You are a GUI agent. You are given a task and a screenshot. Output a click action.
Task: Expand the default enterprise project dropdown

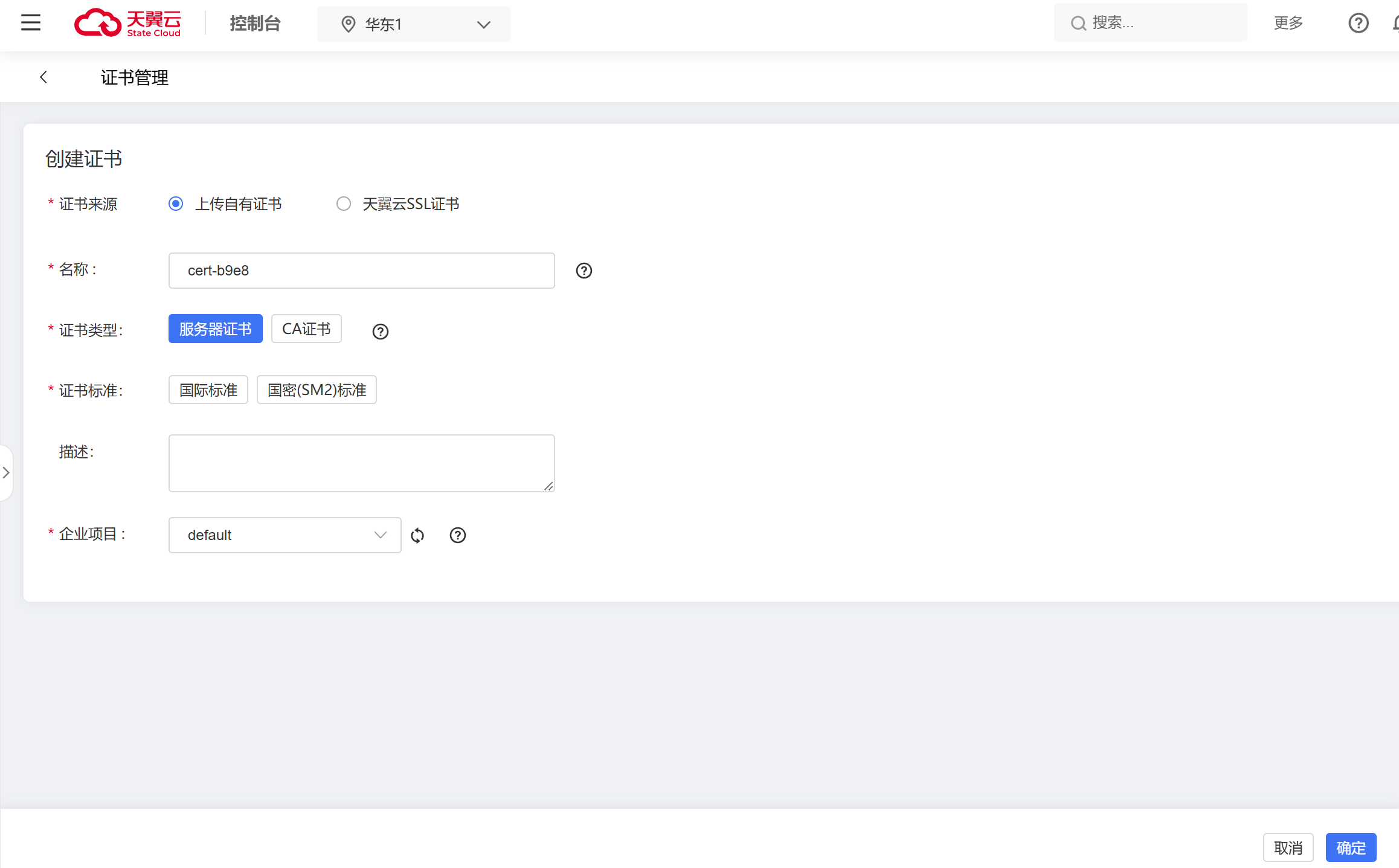pyautogui.click(x=285, y=535)
